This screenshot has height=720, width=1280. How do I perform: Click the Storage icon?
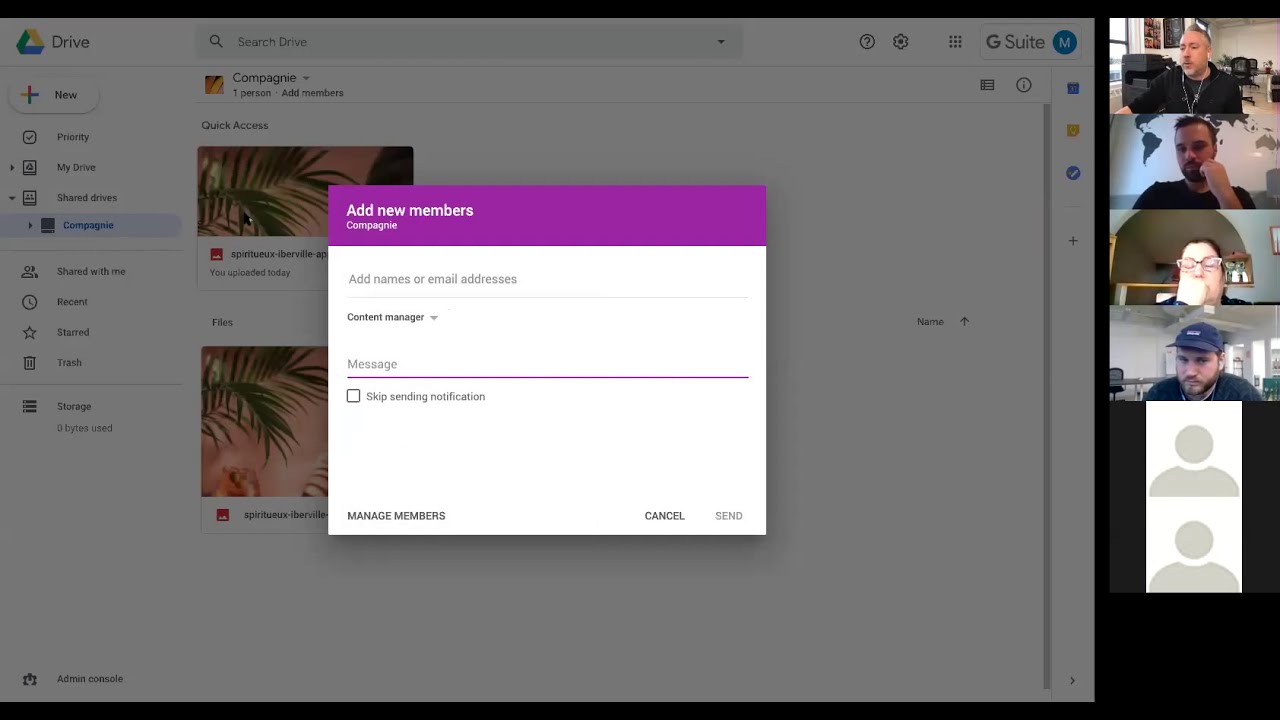tap(29, 406)
